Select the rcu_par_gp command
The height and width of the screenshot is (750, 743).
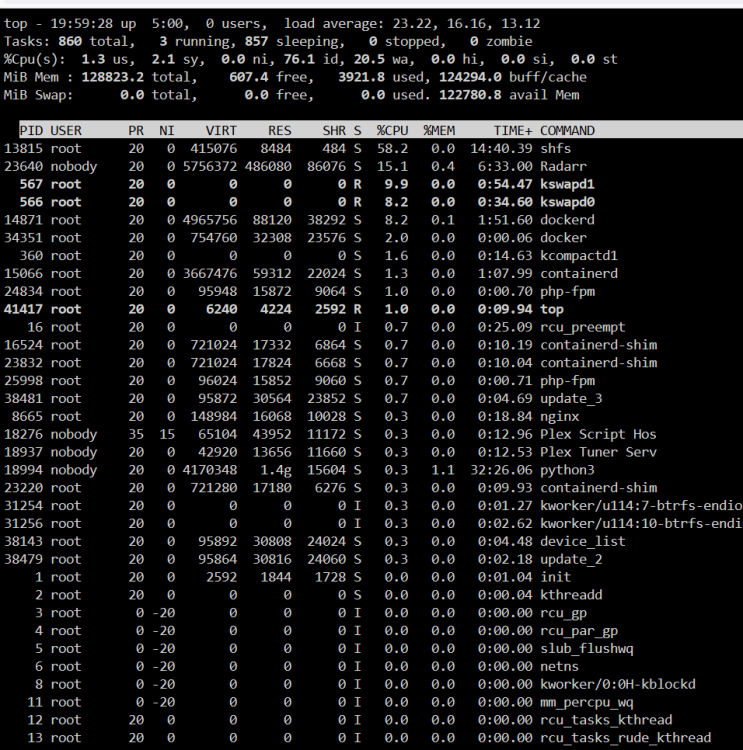pyautogui.click(x=578, y=631)
